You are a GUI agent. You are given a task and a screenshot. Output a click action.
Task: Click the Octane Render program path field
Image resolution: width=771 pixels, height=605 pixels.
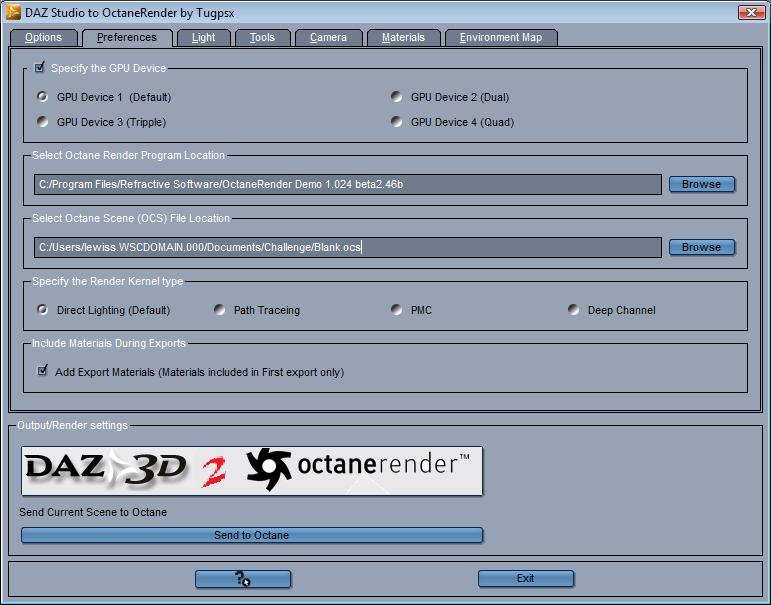point(348,184)
